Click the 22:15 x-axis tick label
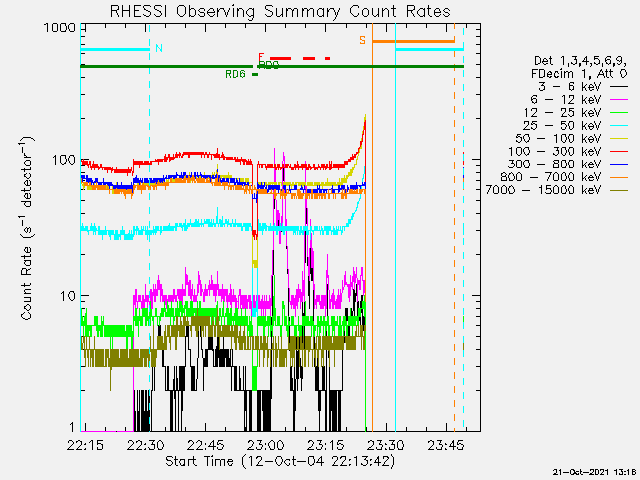Image resolution: width=640 pixels, height=480 pixels. tap(85, 445)
